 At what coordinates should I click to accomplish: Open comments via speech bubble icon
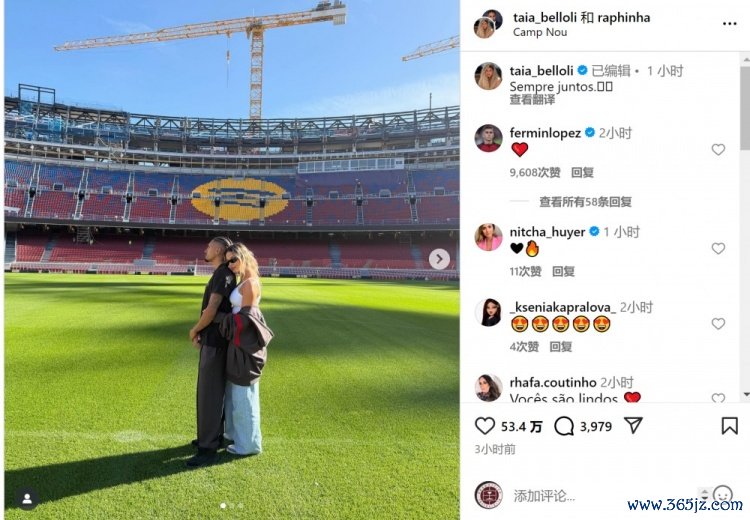click(x=564, y=426)
